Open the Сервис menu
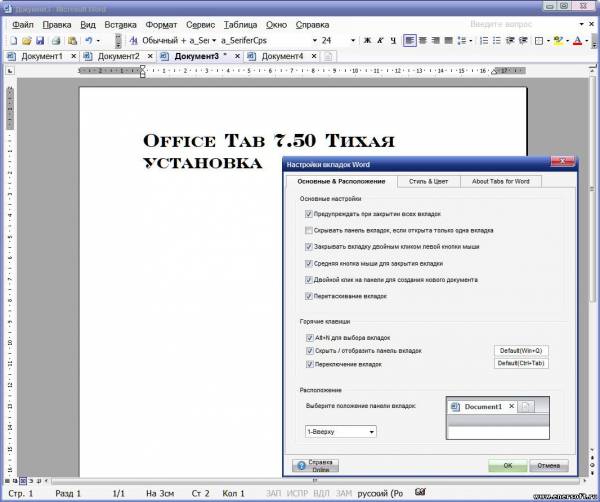 [x=201, y=25]
